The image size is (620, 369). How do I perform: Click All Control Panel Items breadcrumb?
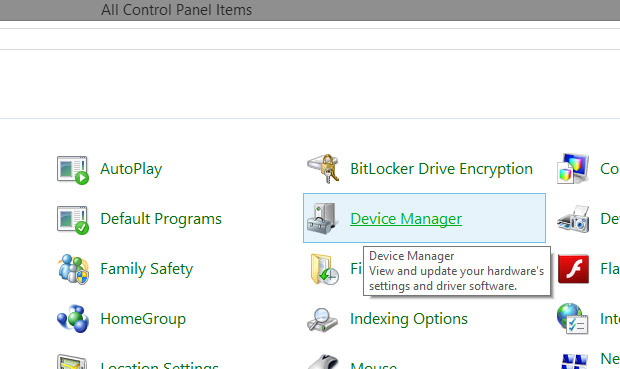tap(176, 10)
